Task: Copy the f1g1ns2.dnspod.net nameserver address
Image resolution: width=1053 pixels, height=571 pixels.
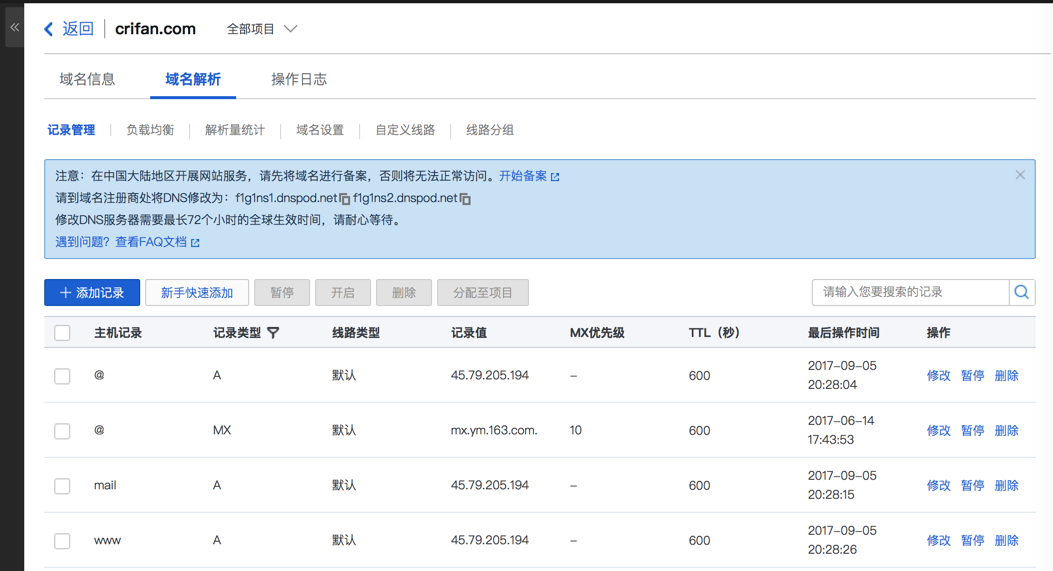Action: click(x=465, y=199)
